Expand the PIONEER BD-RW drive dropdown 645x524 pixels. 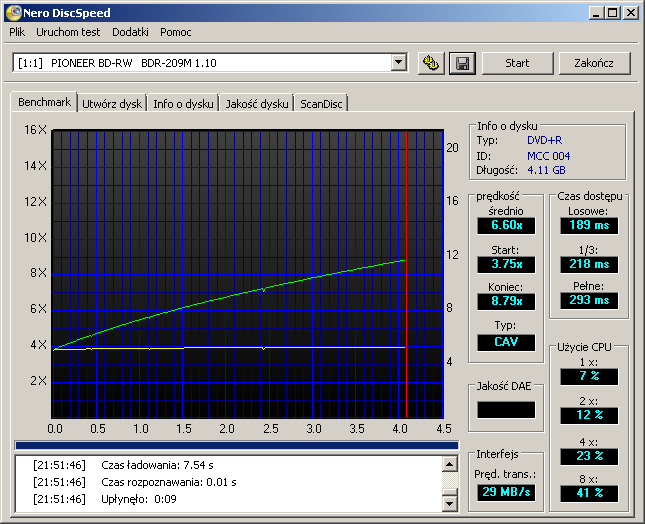click(x=398, y=63)
